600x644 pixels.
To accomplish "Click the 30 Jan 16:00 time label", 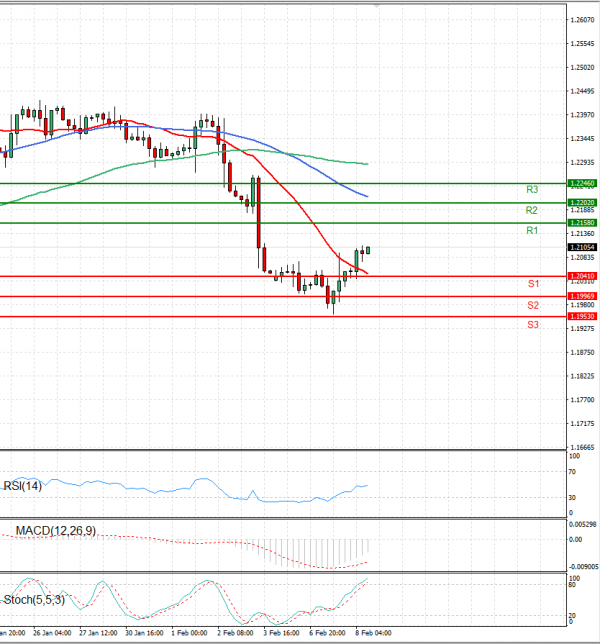I will [144, 633].
